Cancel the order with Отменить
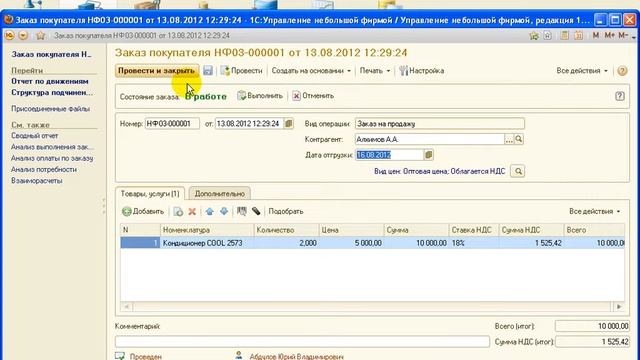 coord(313,96)
